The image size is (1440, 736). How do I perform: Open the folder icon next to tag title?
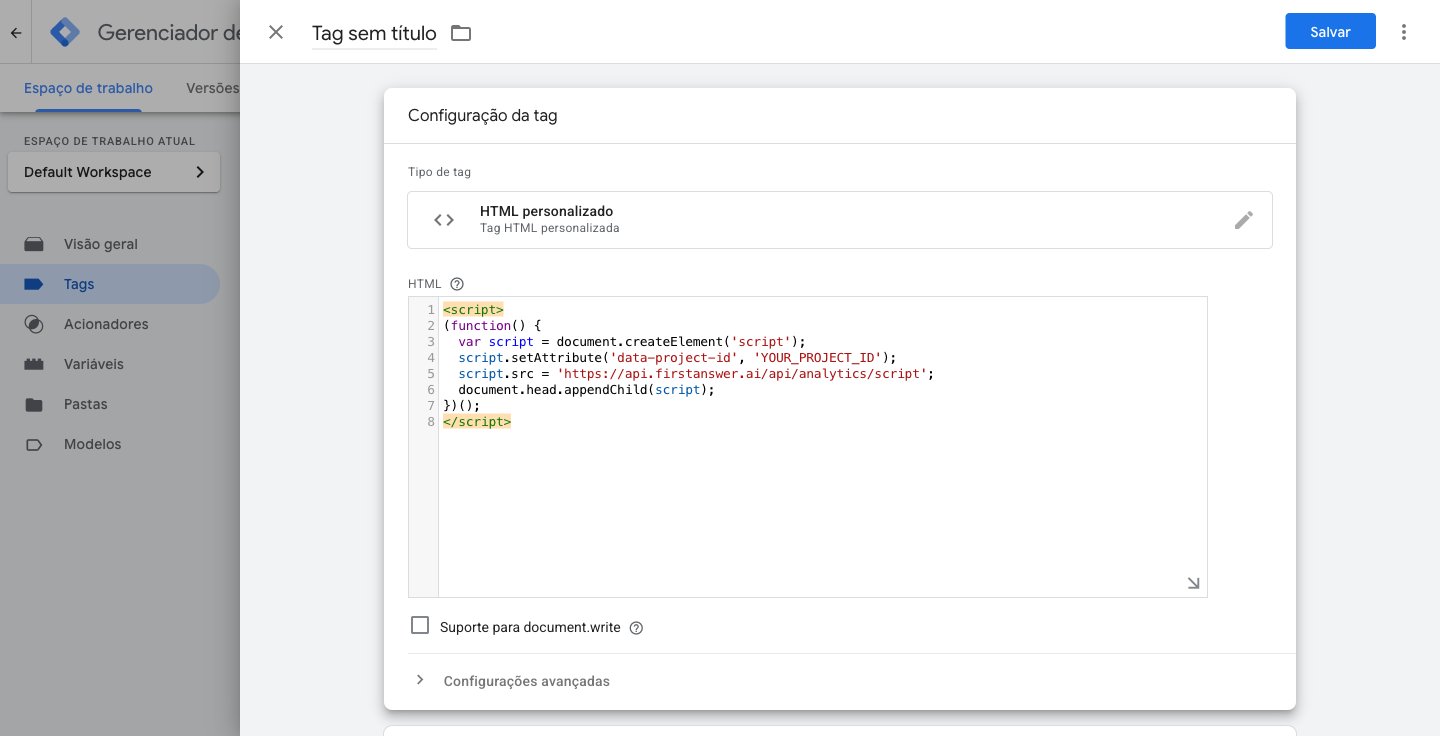click(460, 33)
